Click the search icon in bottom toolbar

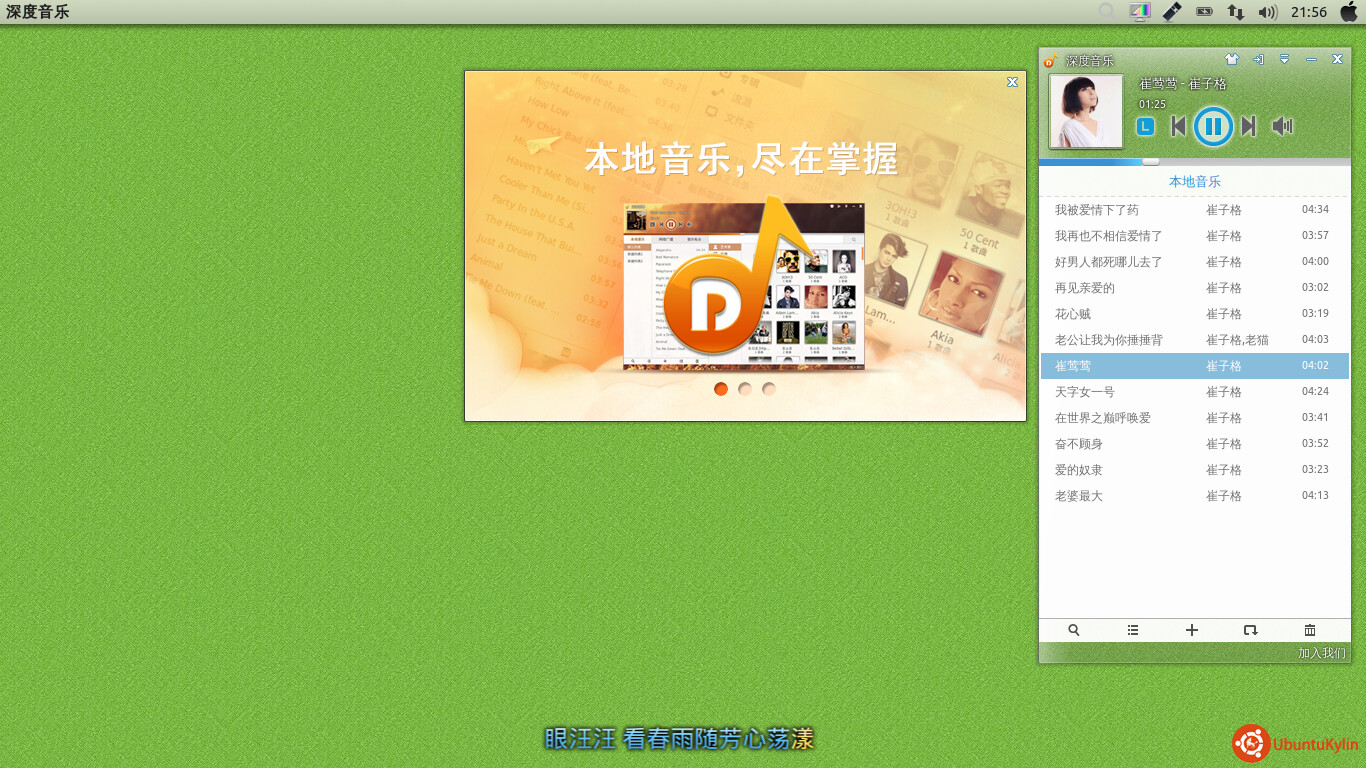point(1074,630)
